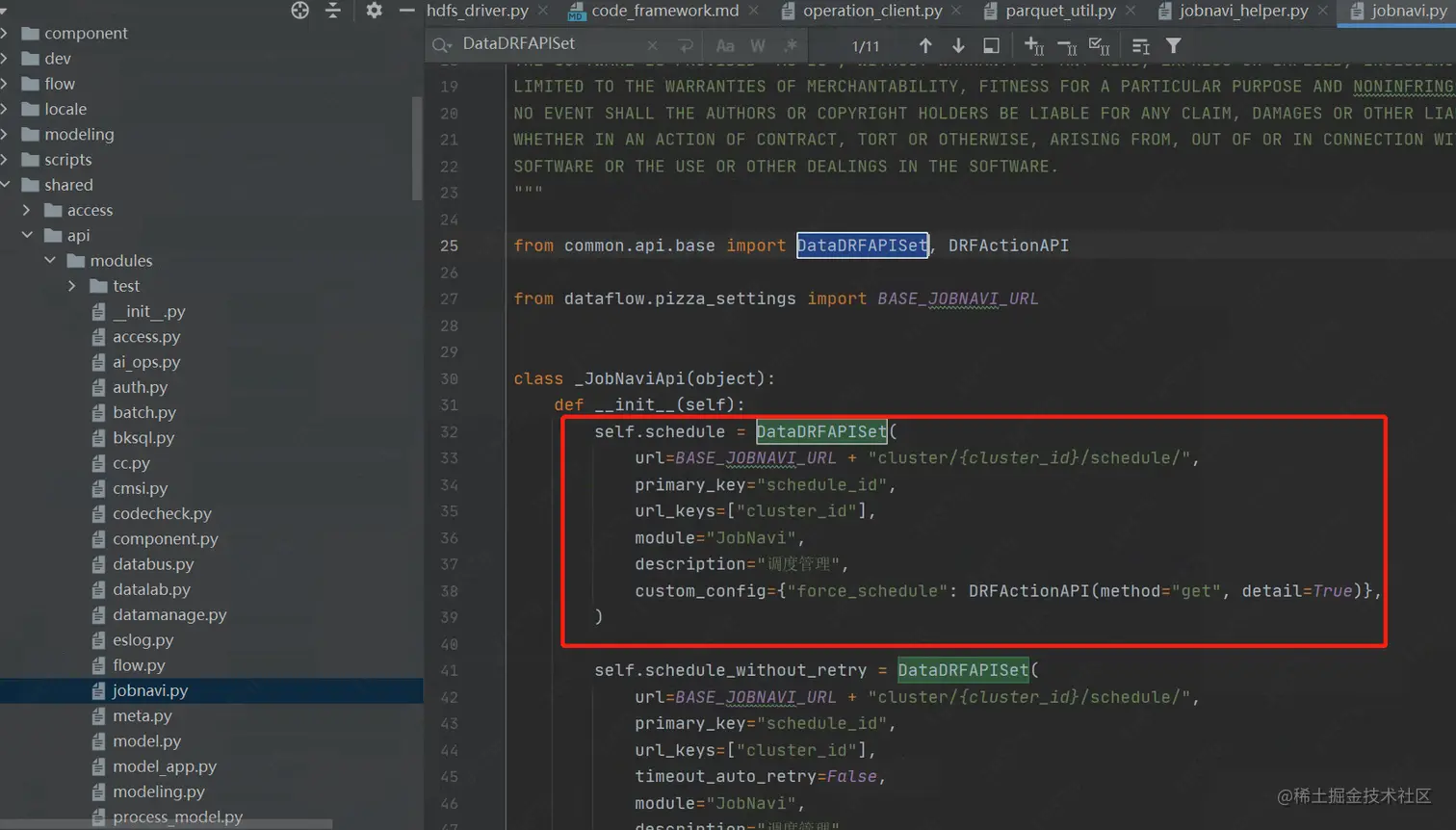Go to next search occurrence

pos(958,45)
